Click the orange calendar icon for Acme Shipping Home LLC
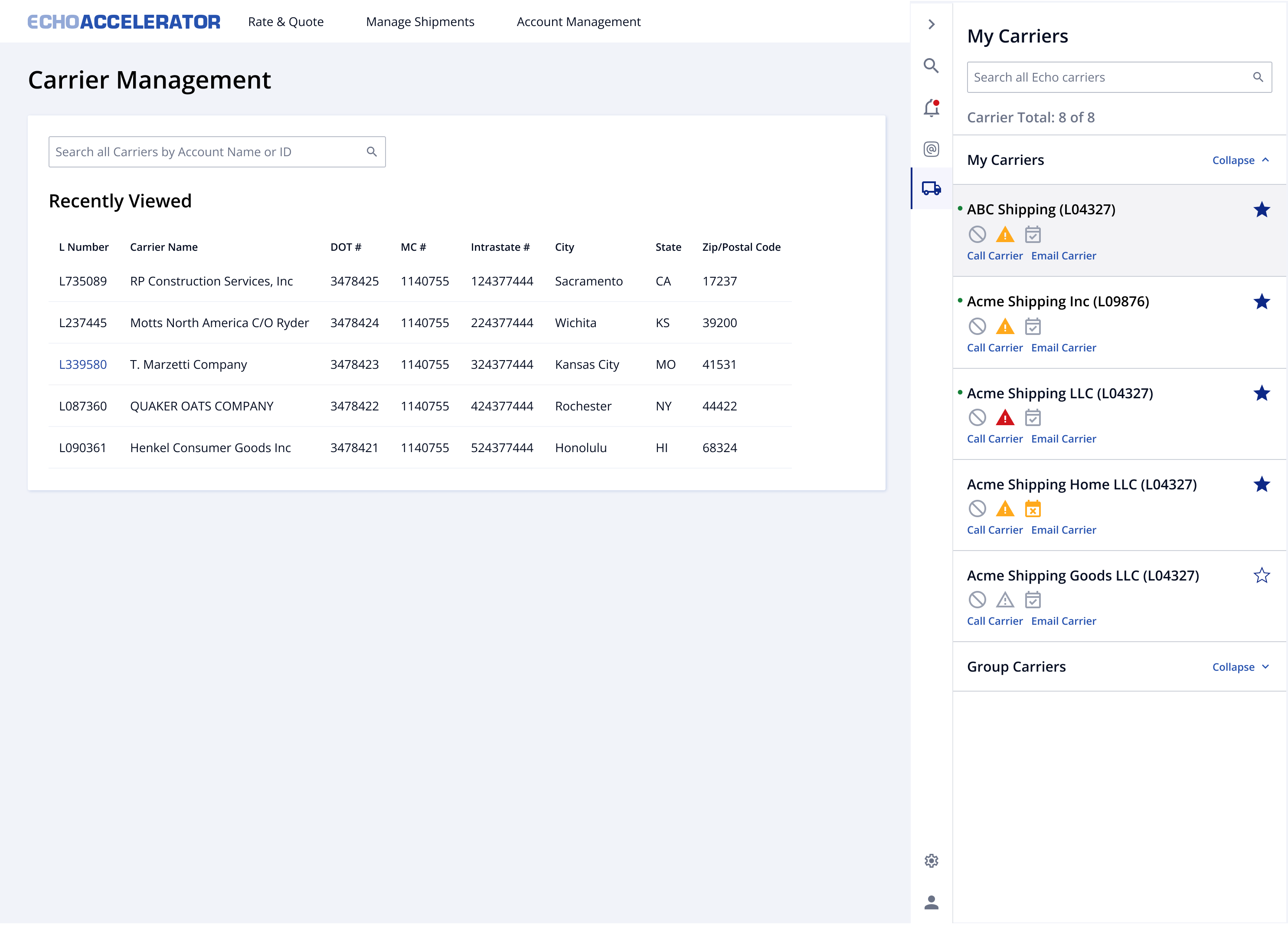 pos(1033,508)
